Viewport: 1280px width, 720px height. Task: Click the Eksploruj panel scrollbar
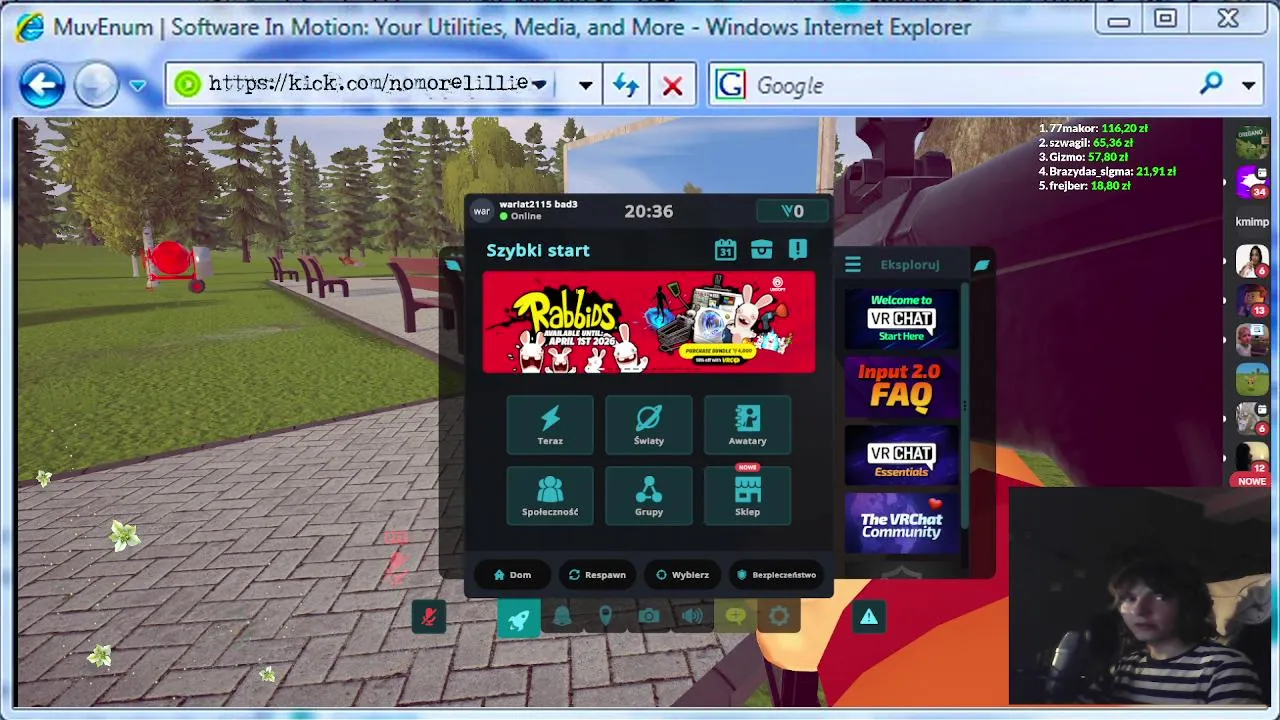tap(965, 405)
